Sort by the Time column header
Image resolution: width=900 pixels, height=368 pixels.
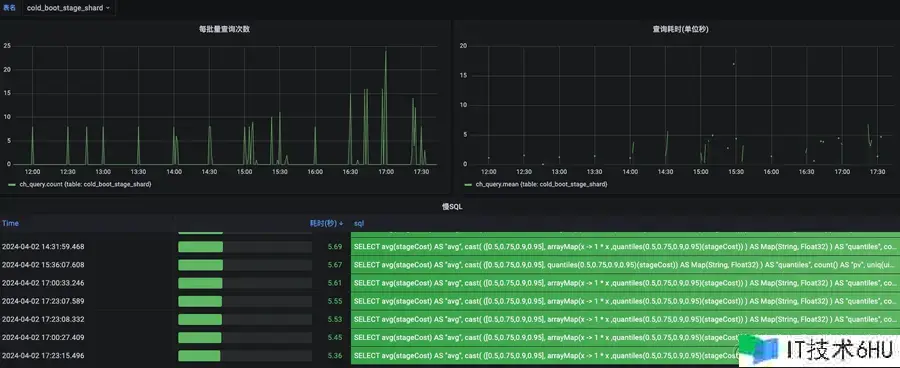tap(10, 223)
